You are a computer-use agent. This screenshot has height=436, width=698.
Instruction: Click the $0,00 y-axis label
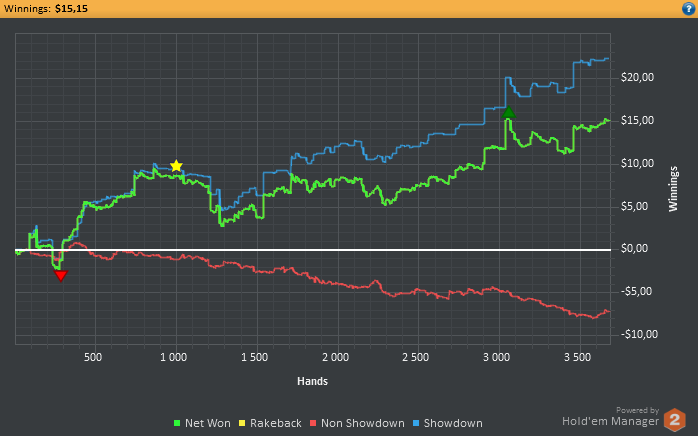point(634,249)
